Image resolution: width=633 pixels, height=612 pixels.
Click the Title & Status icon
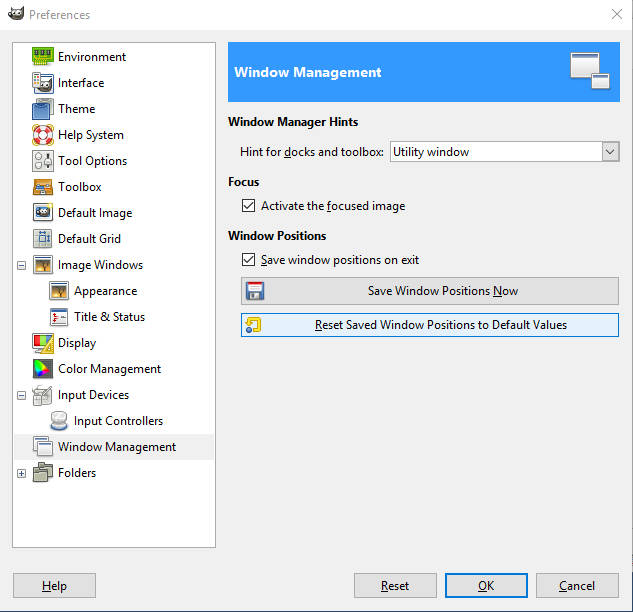point(59,317)
